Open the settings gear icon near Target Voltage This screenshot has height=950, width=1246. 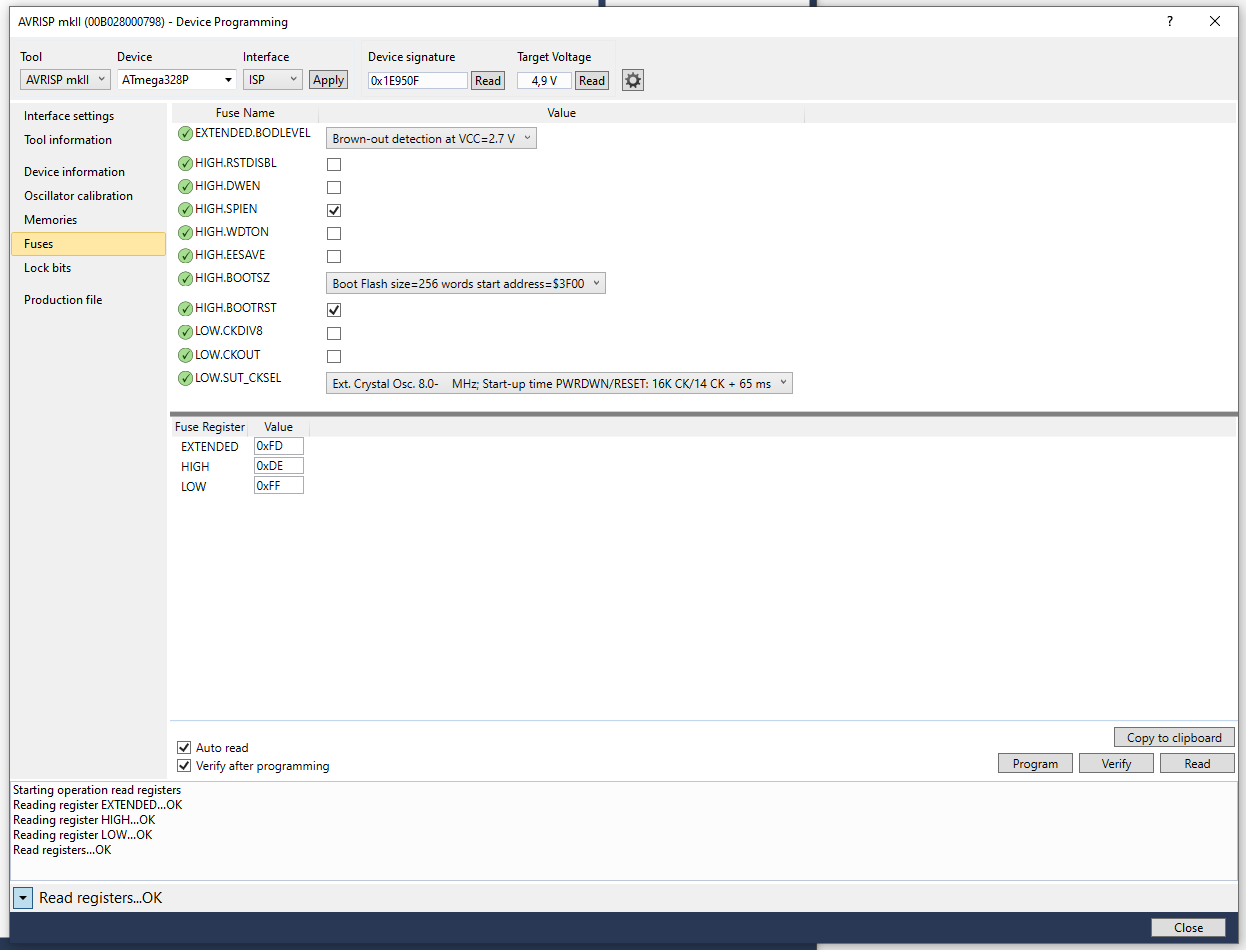pos(633,80)
